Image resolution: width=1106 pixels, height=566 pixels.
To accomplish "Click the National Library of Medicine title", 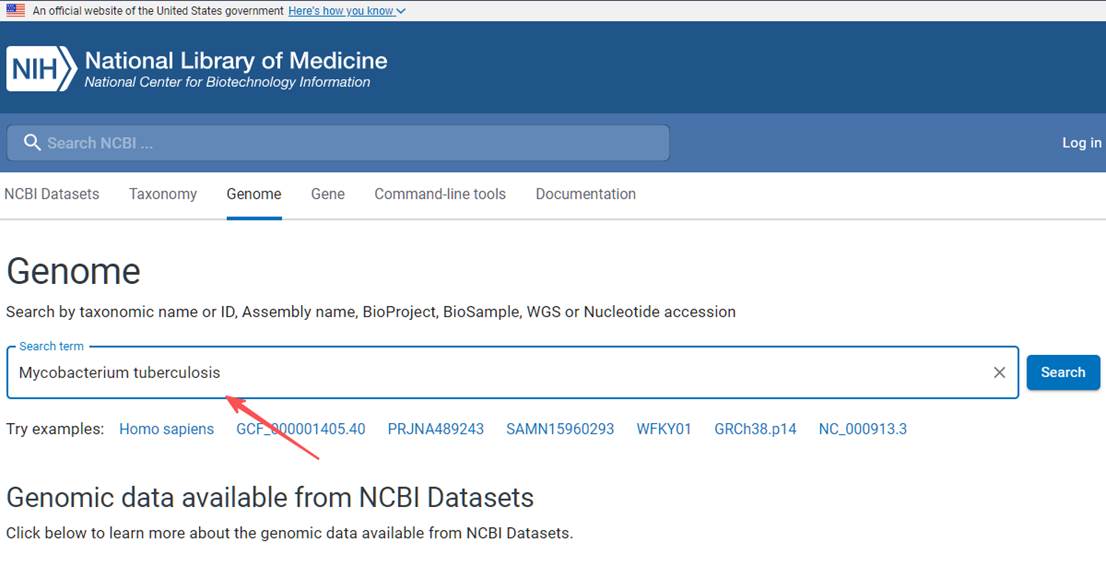I will point(236,60).
